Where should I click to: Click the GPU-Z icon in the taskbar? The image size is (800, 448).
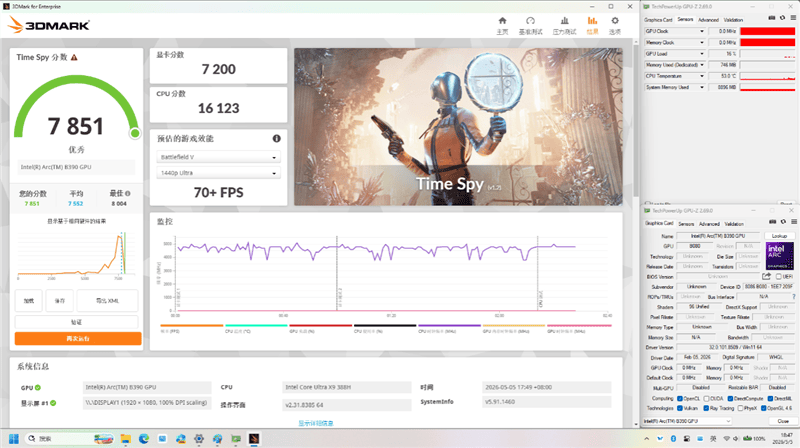click(236, 439)
